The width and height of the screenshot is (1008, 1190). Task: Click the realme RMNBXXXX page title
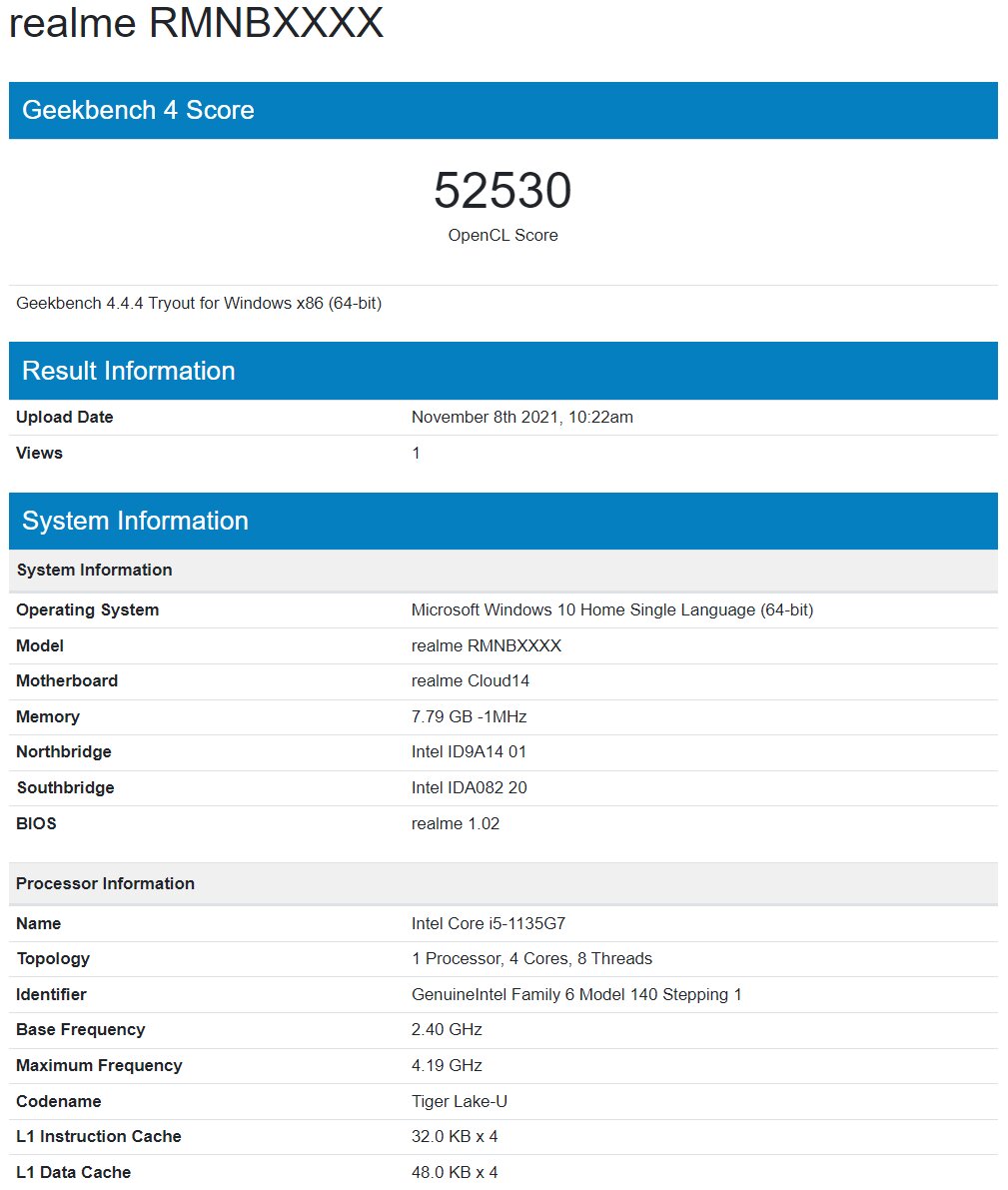coord(196,22)
